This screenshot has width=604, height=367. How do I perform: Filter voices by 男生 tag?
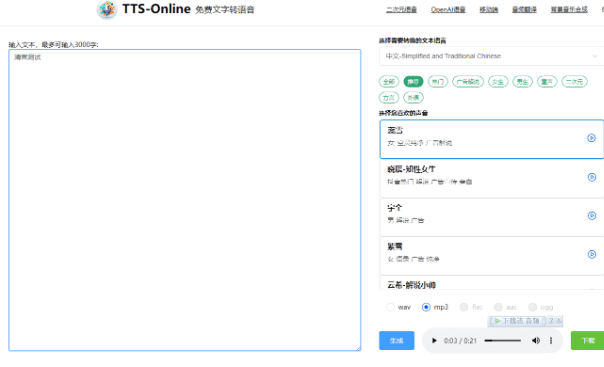[x=522, y=82]
